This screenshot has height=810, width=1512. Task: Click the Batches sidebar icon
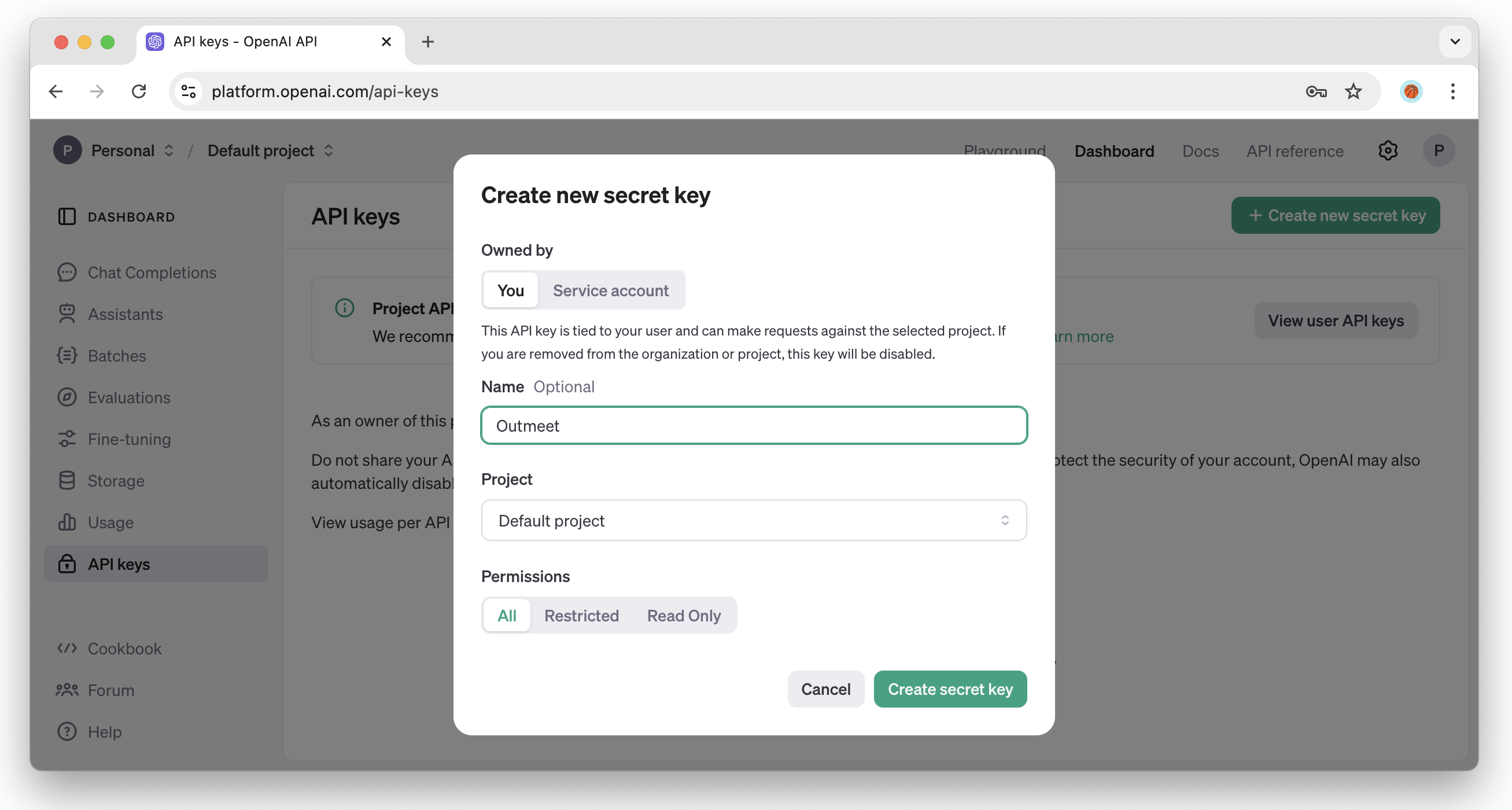pyautogui.click(x=68, y=355)
